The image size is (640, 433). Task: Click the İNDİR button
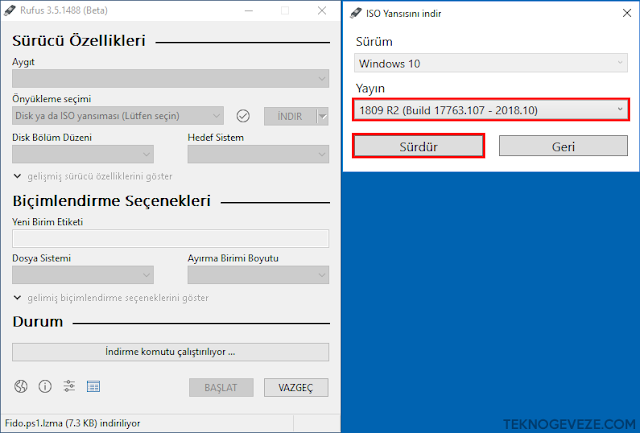click(290, 116)
